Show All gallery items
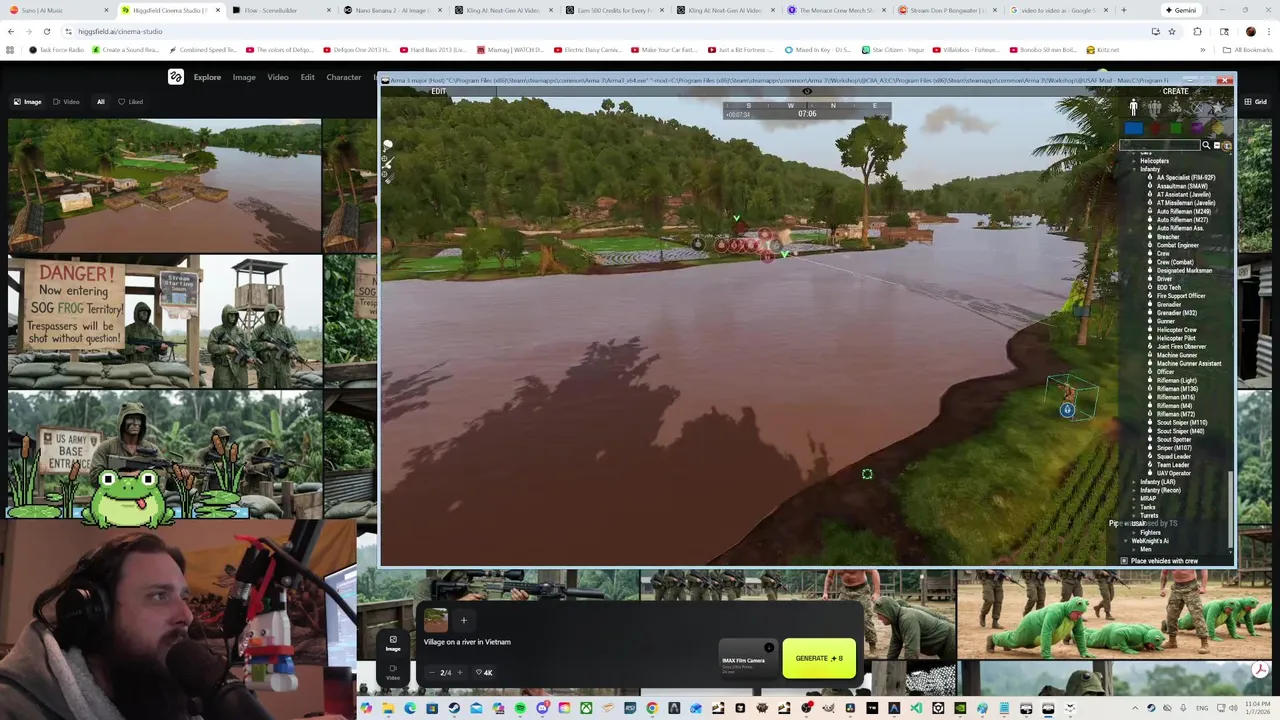The height and width of the screenshot is (720, 1280). point(100,101)
